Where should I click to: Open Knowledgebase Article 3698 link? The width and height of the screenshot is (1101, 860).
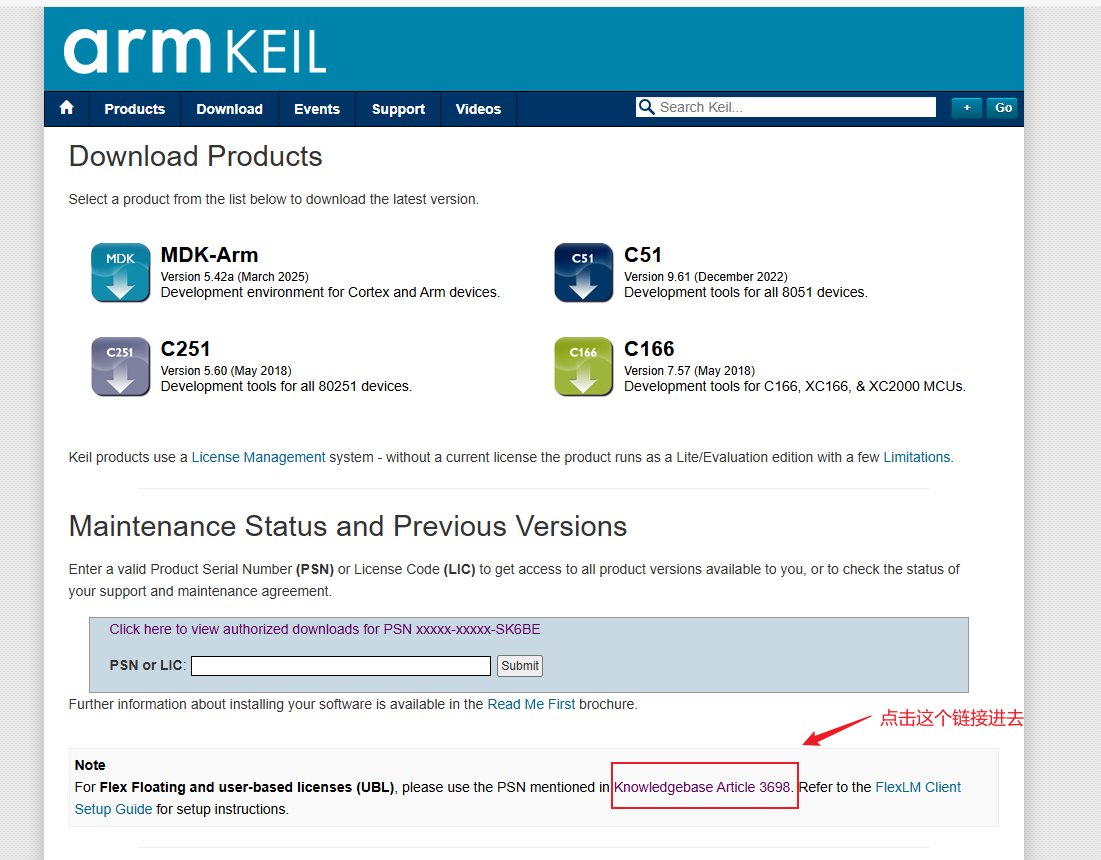pos(702,787)
